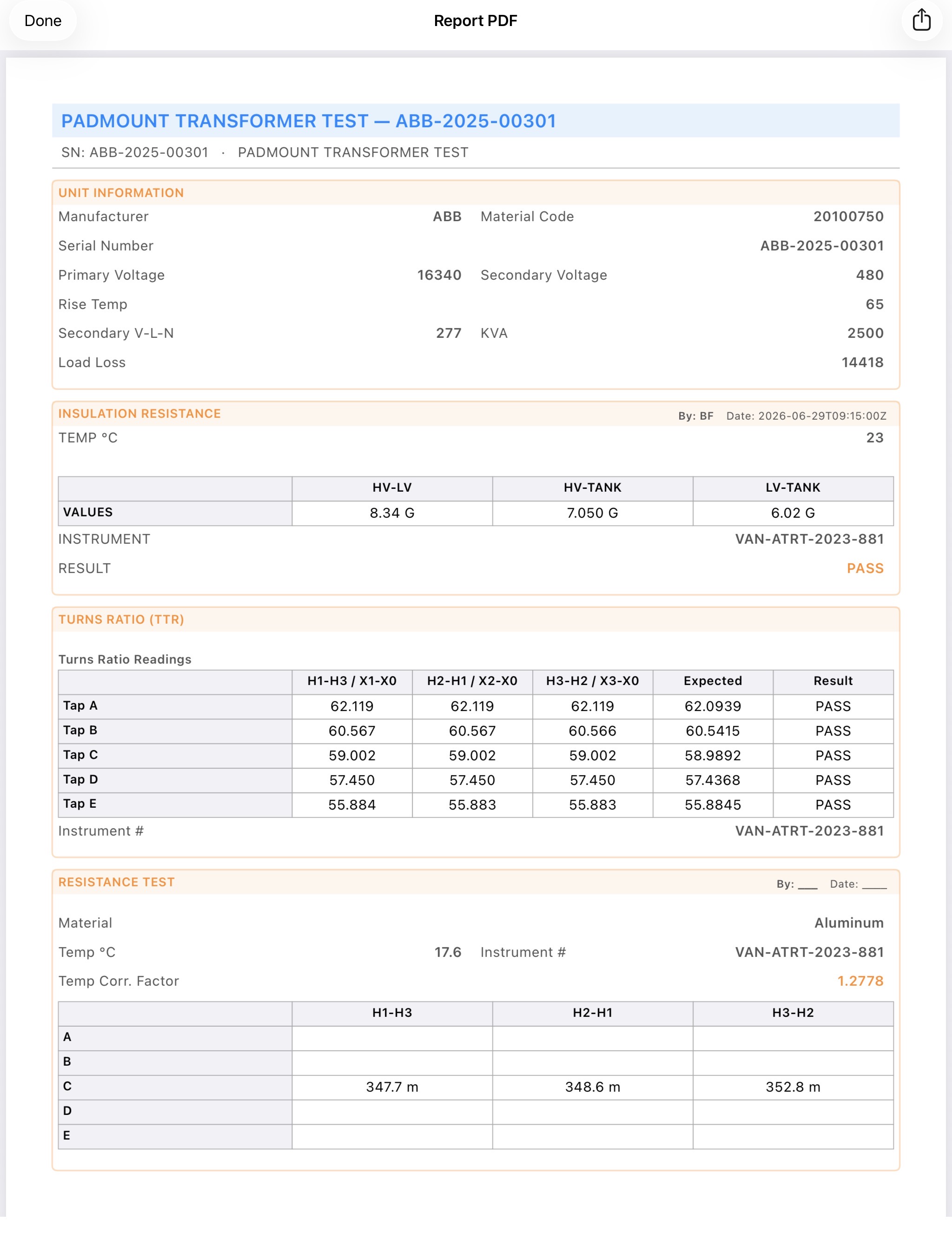Image resolution: width=952 pixels, height=1240 pixels.
Task: Select the HV-TANK value 7.050 G
Action: [x=593, y=513]
